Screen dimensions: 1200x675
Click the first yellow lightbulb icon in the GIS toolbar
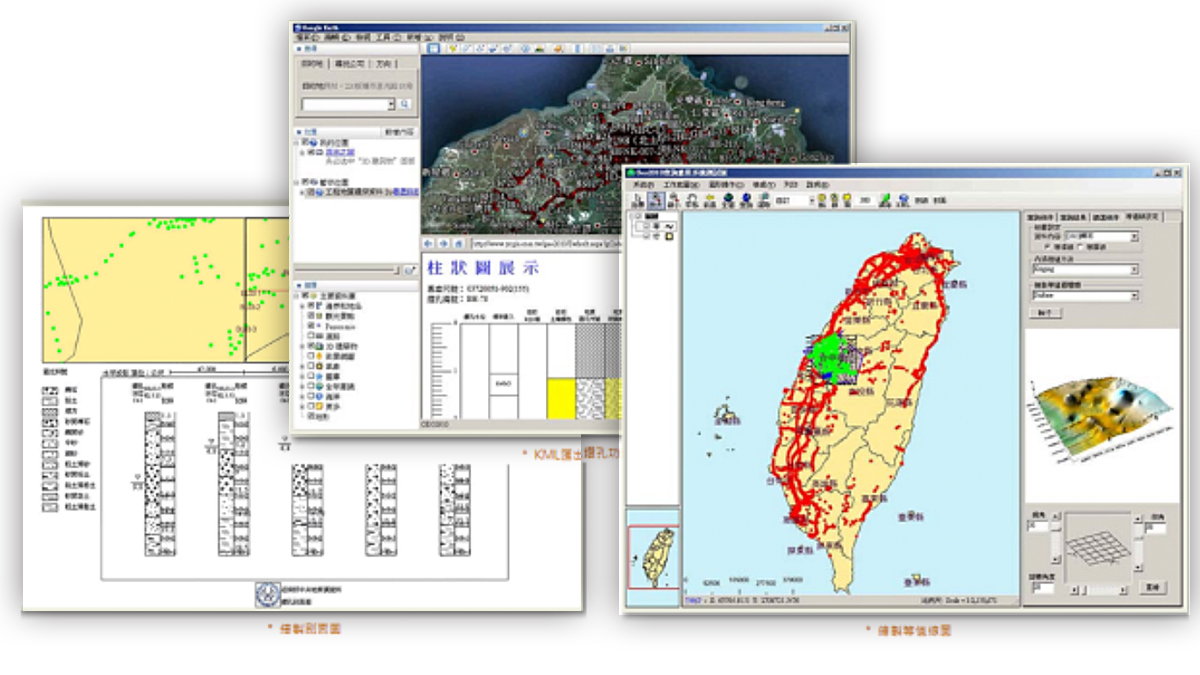pyautogui.click(x=822, y=200)
